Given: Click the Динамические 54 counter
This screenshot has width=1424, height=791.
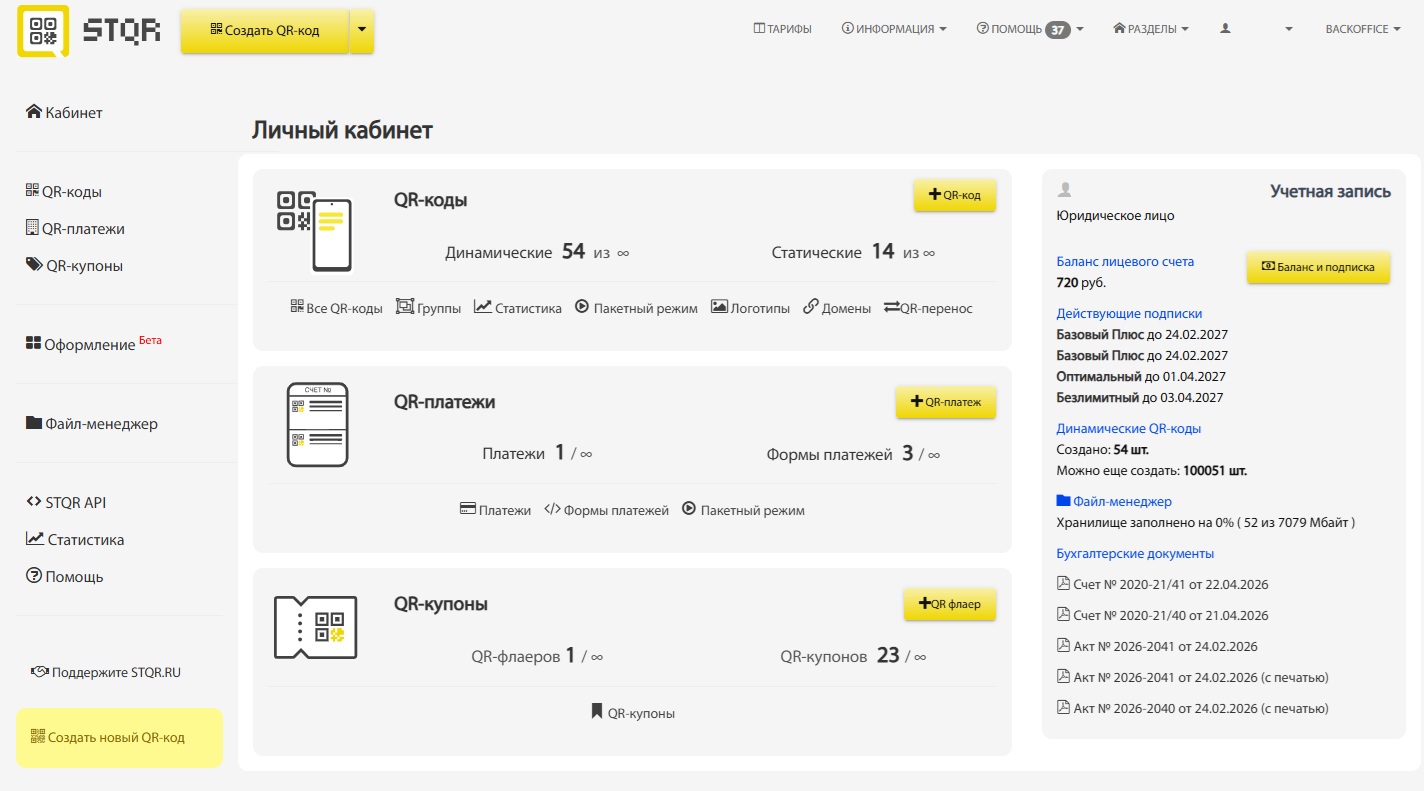Looking at the screenshot, I should click(x=537, y=252).
